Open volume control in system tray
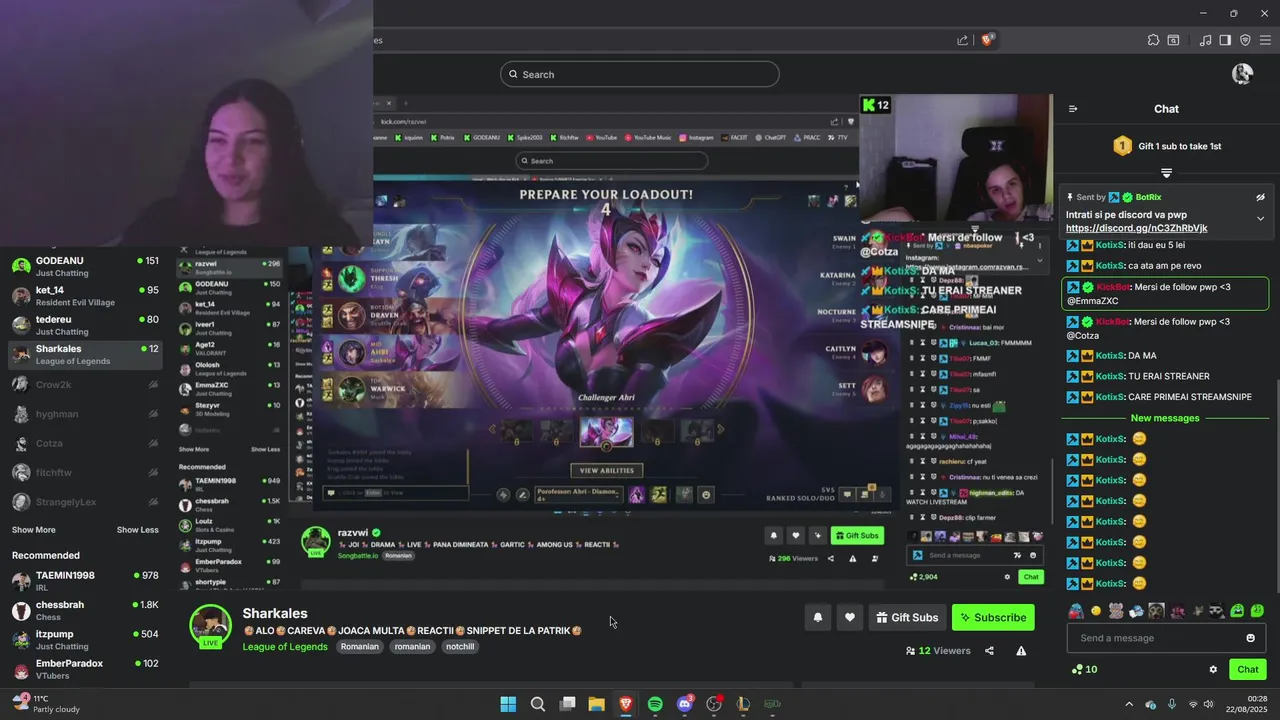Image resolution: width=1280 pixels, height=720 pixels. click(x=1208, y=704)
